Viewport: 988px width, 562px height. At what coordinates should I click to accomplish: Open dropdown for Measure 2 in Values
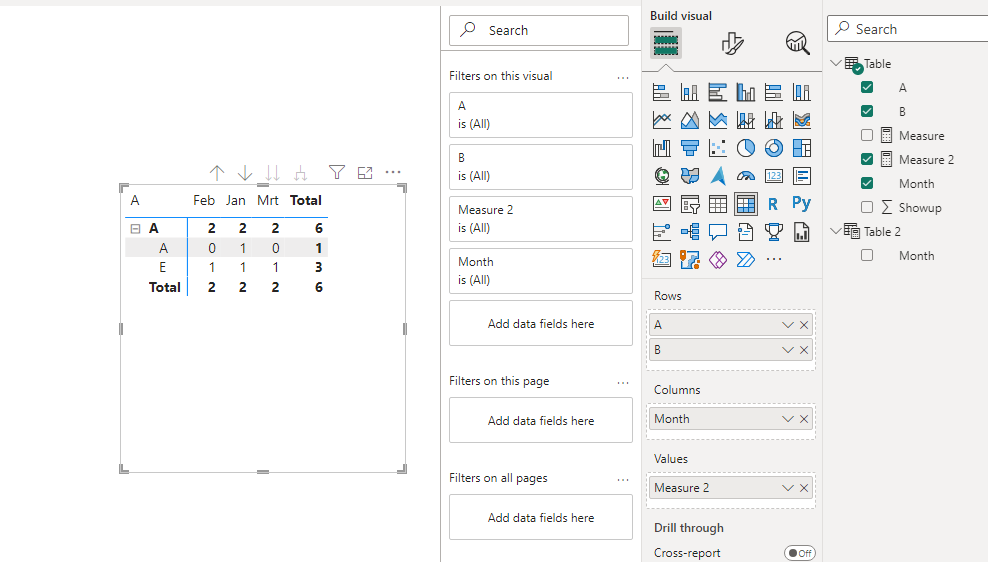788,488
